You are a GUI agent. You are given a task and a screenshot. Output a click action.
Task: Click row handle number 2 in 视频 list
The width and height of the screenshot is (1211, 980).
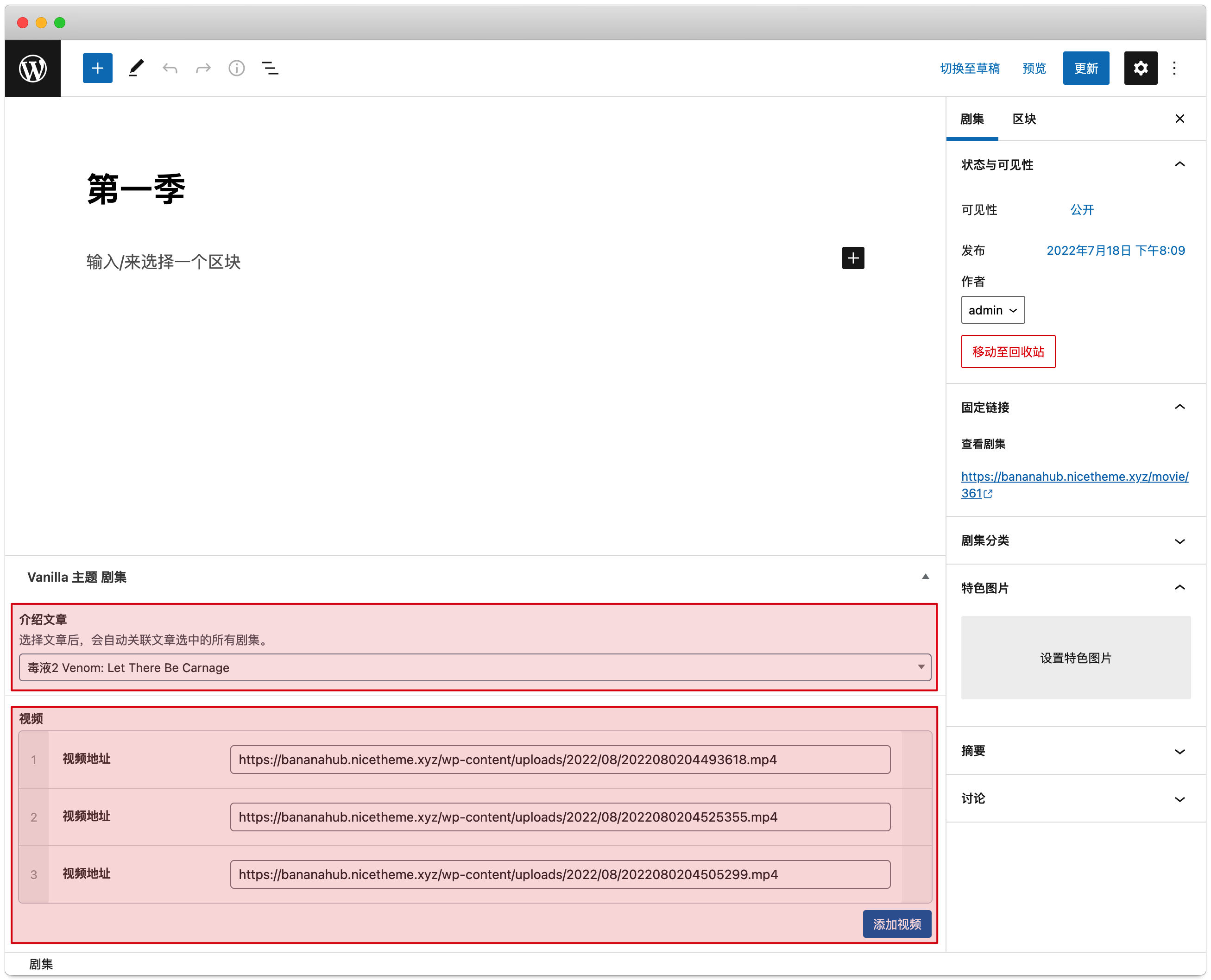(34, 817)
